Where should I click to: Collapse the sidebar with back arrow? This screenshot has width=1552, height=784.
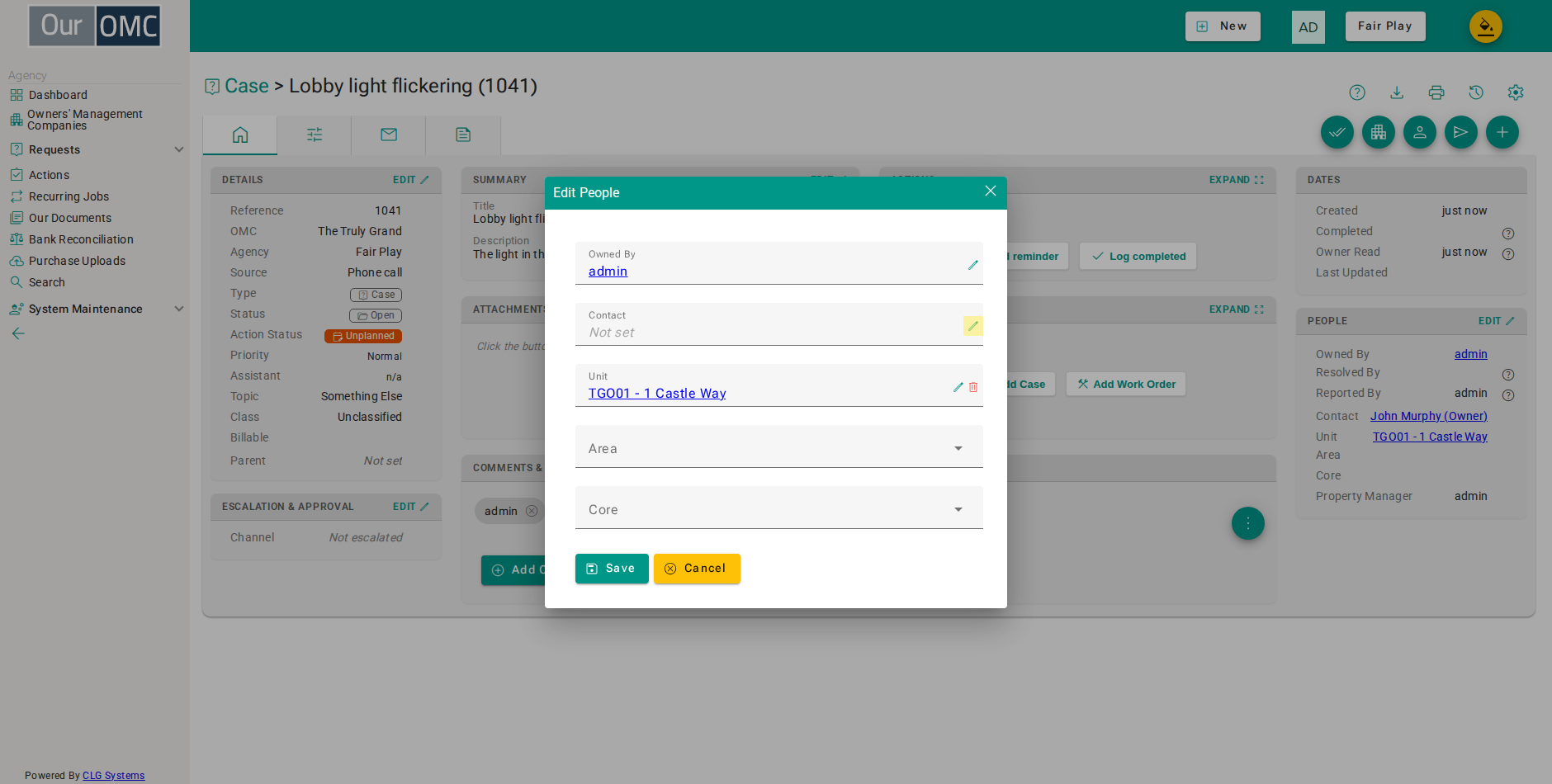(18, 333)
